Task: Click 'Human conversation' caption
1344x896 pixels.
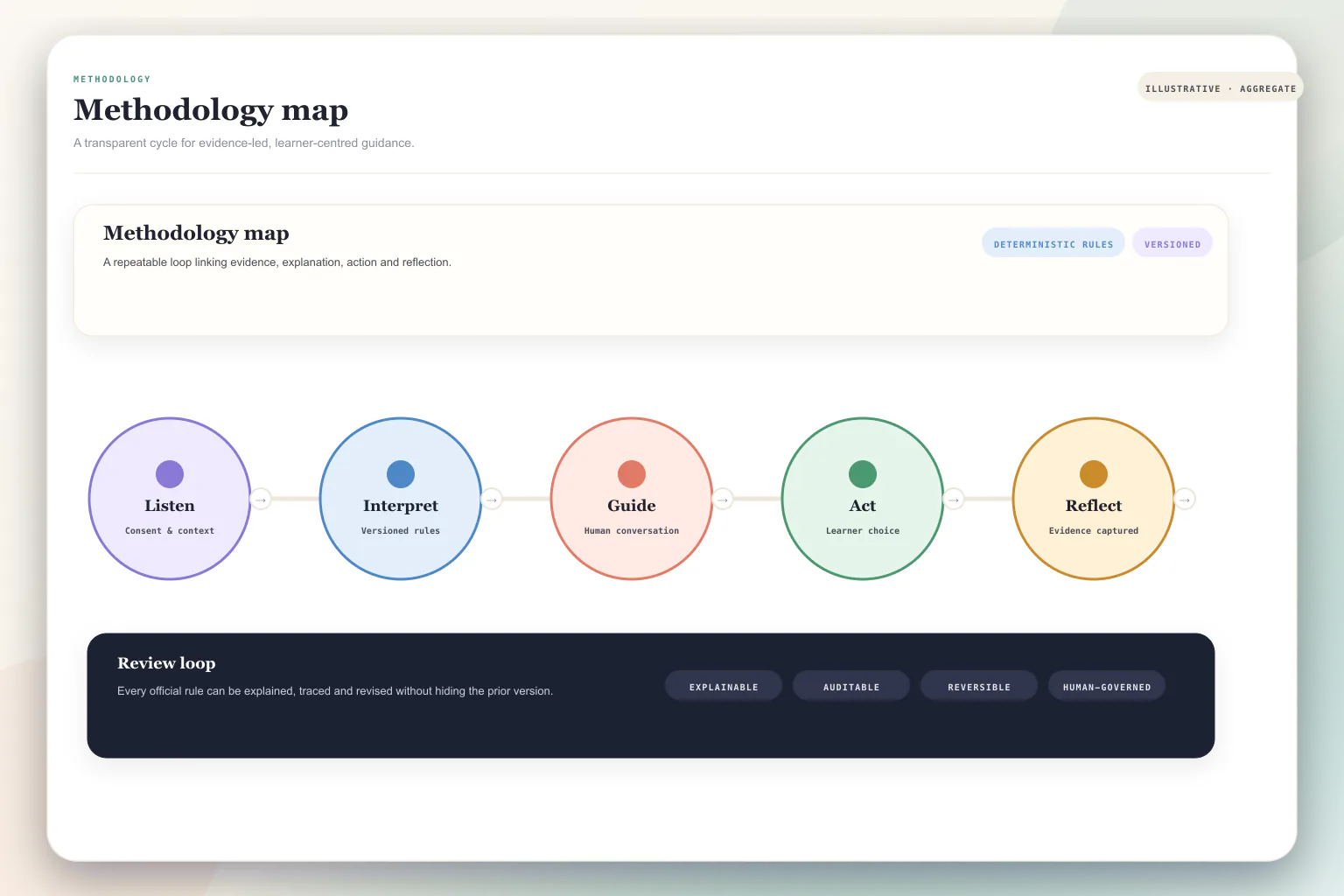Action: tap(632, 530)
